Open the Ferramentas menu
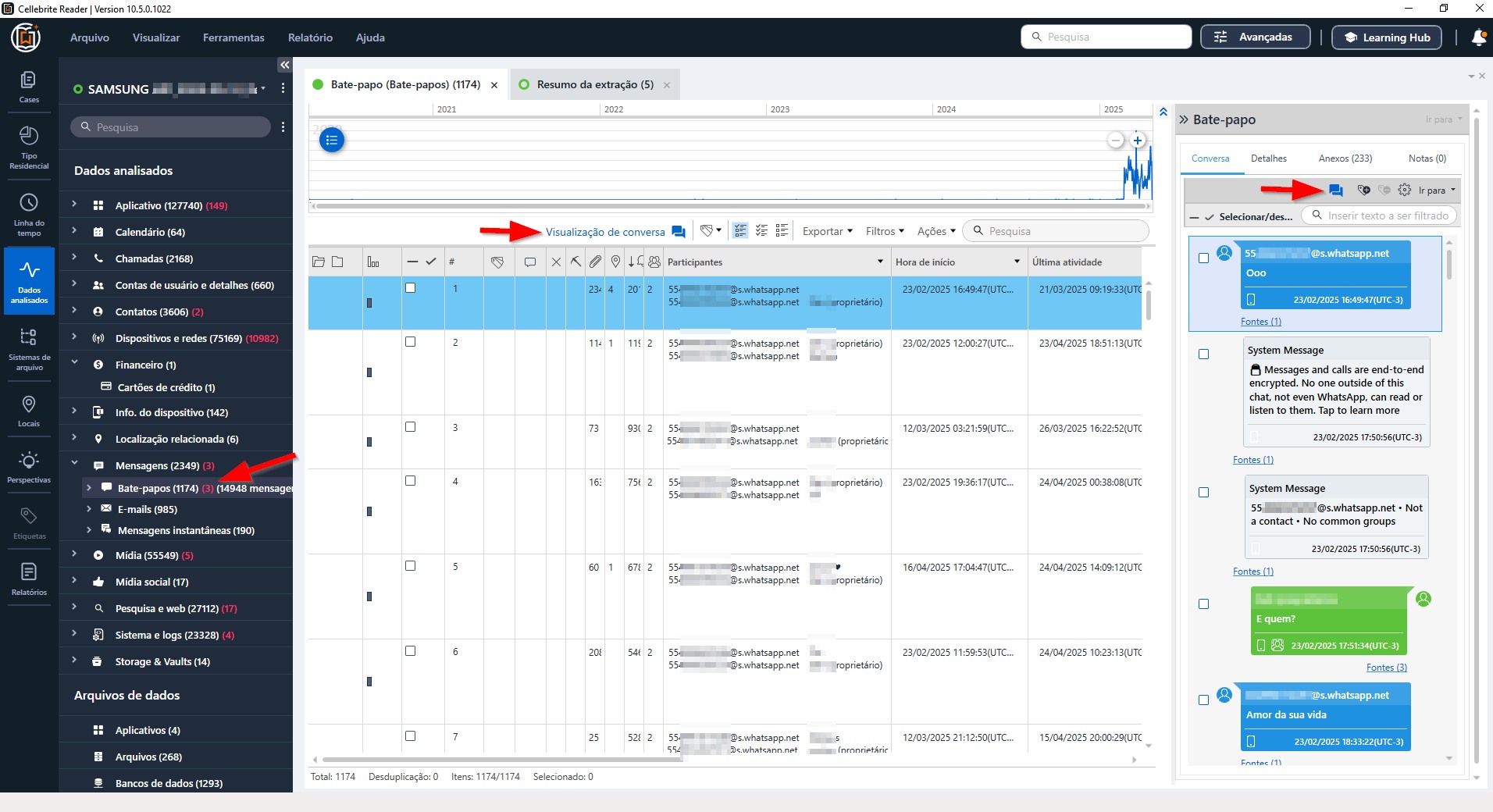The height and width of the screenshot is (812, 1493). coord(233,37)
